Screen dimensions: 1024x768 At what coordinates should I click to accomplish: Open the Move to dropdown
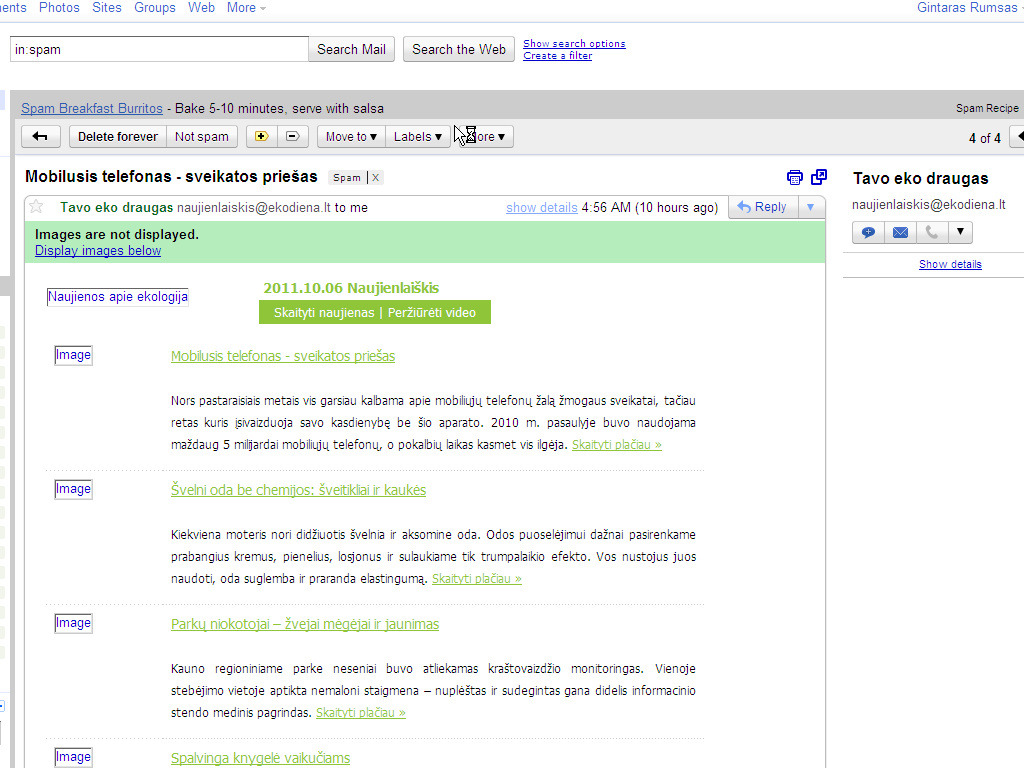coord(351,137)
